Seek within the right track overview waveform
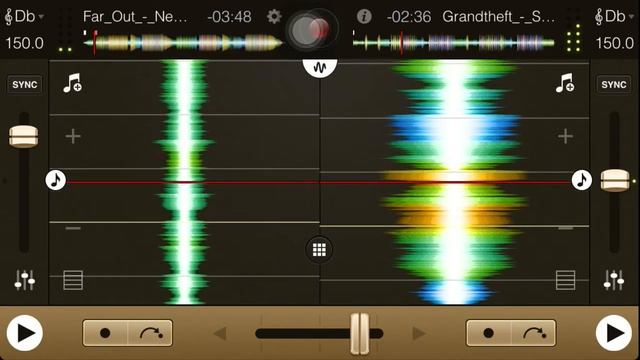640x360 pixels. [x=453, y=42]
